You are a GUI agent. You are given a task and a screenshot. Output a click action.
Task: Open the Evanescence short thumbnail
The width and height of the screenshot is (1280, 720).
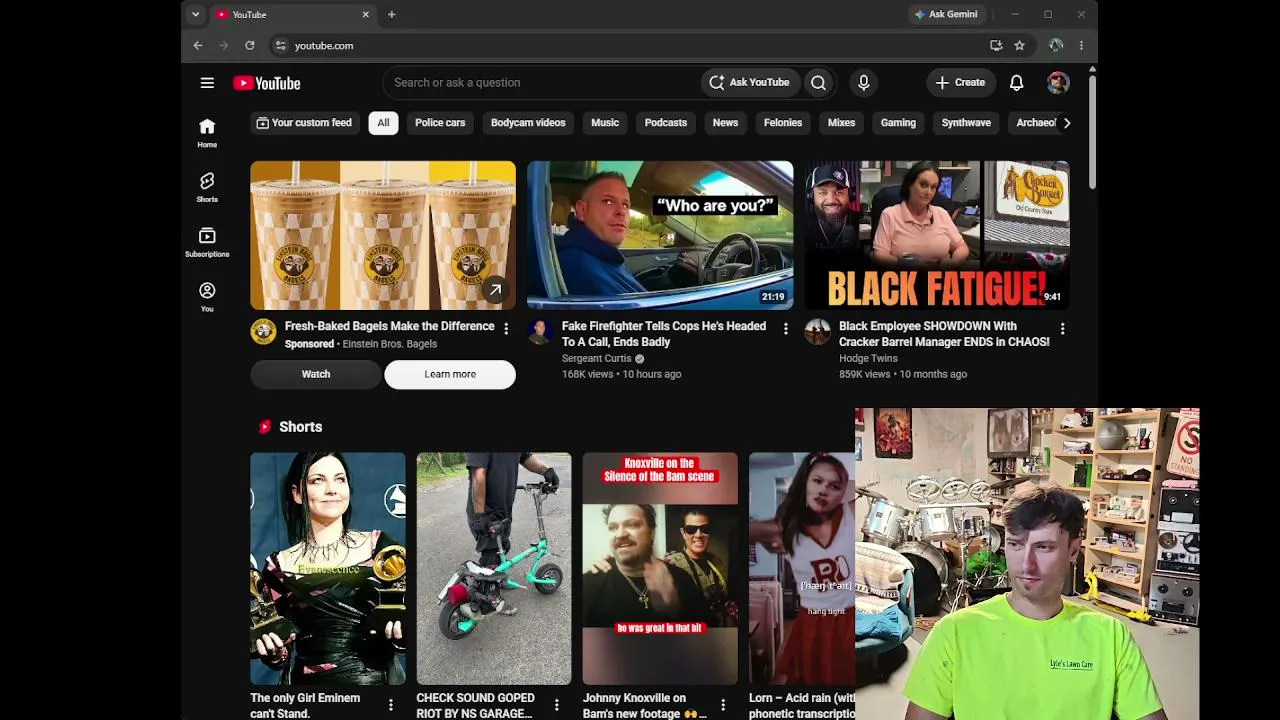click(328, 568)
